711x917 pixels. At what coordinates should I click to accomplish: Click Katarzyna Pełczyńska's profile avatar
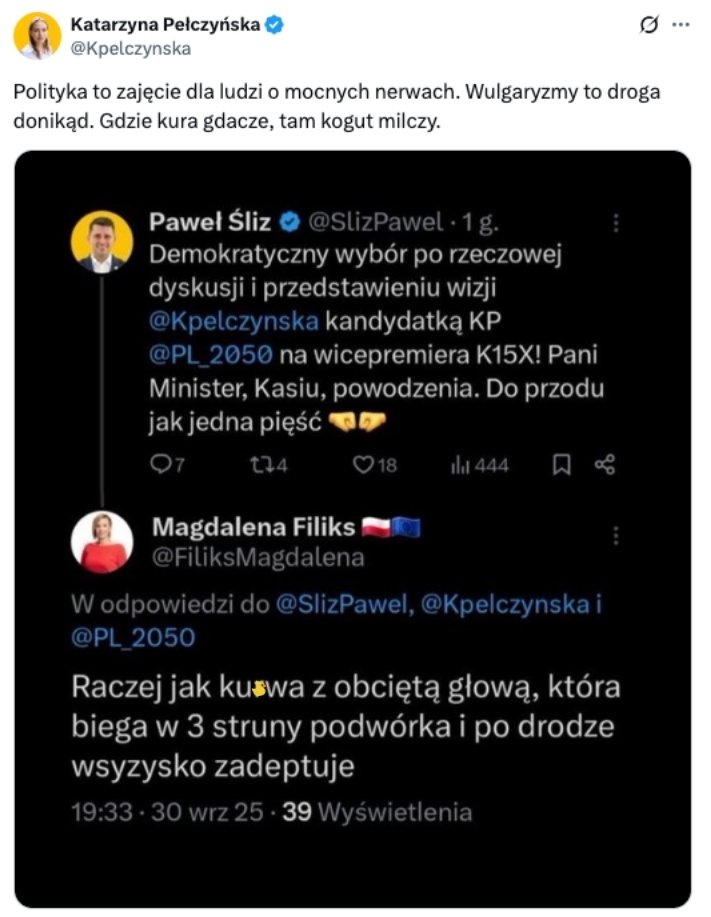click(x=37, y=36)
